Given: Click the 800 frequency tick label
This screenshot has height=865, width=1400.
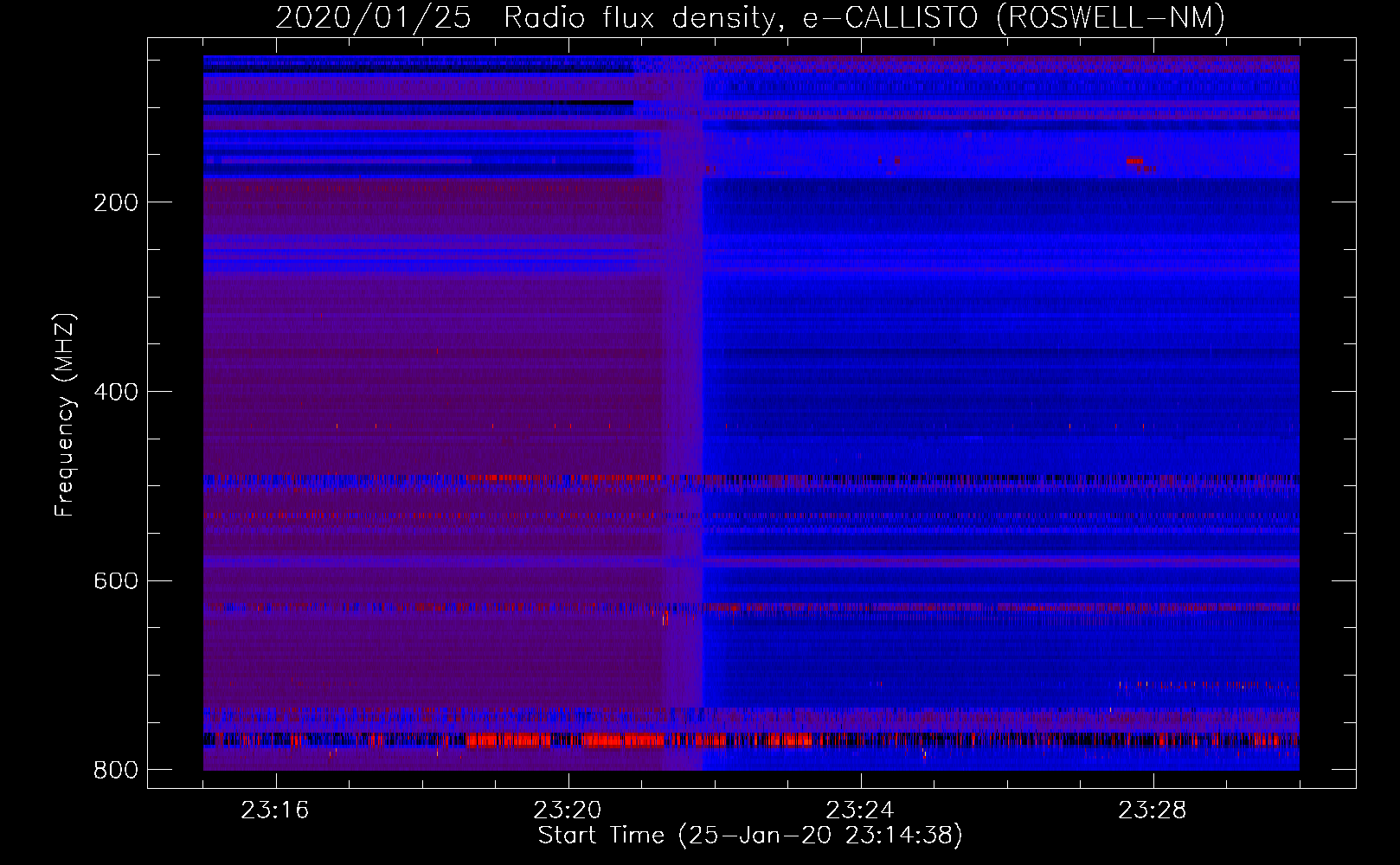Looking at the screenshot, I should click(116, 770).
